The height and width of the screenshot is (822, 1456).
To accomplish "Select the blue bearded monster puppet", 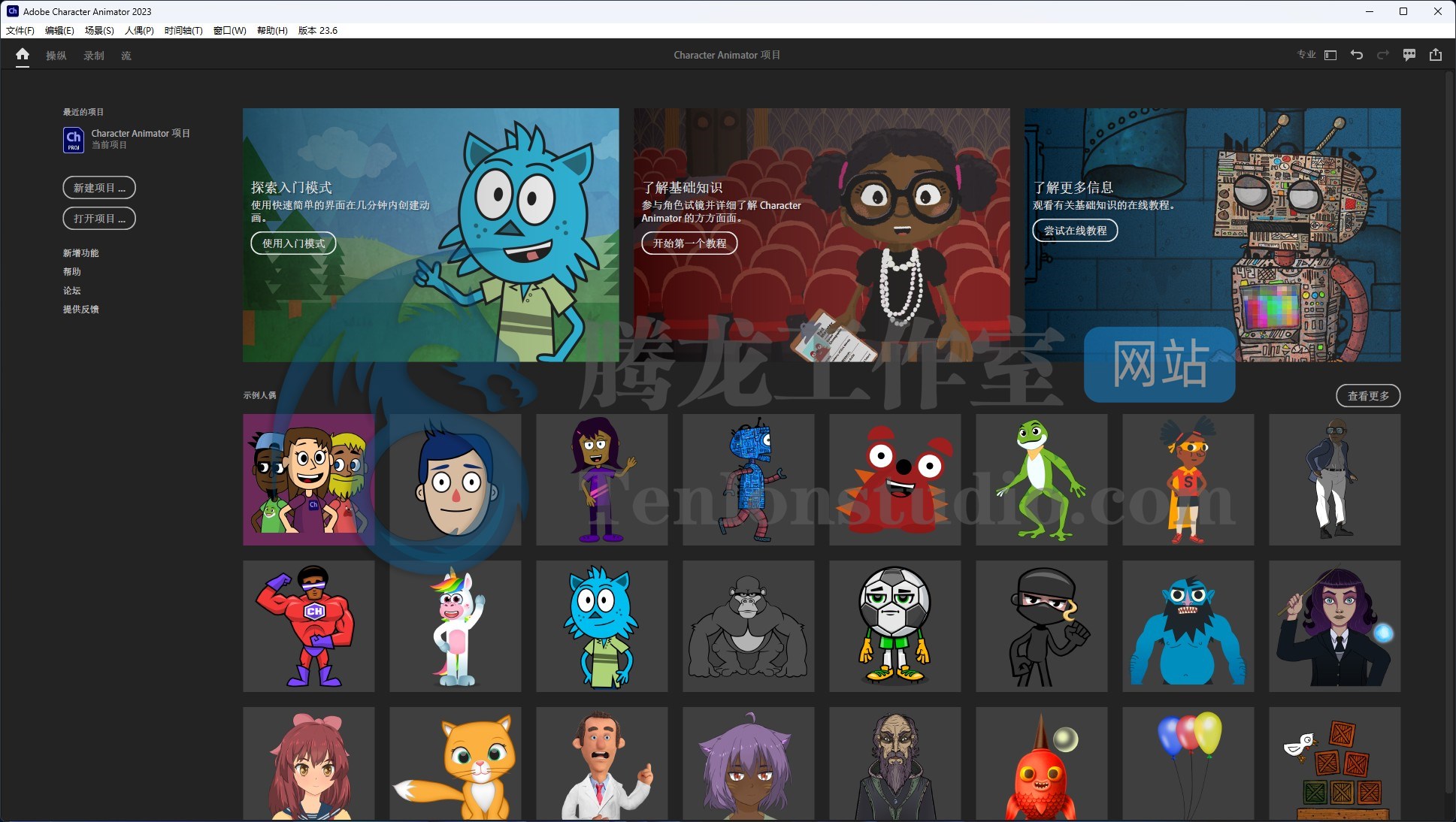I will coord(1188,626).
